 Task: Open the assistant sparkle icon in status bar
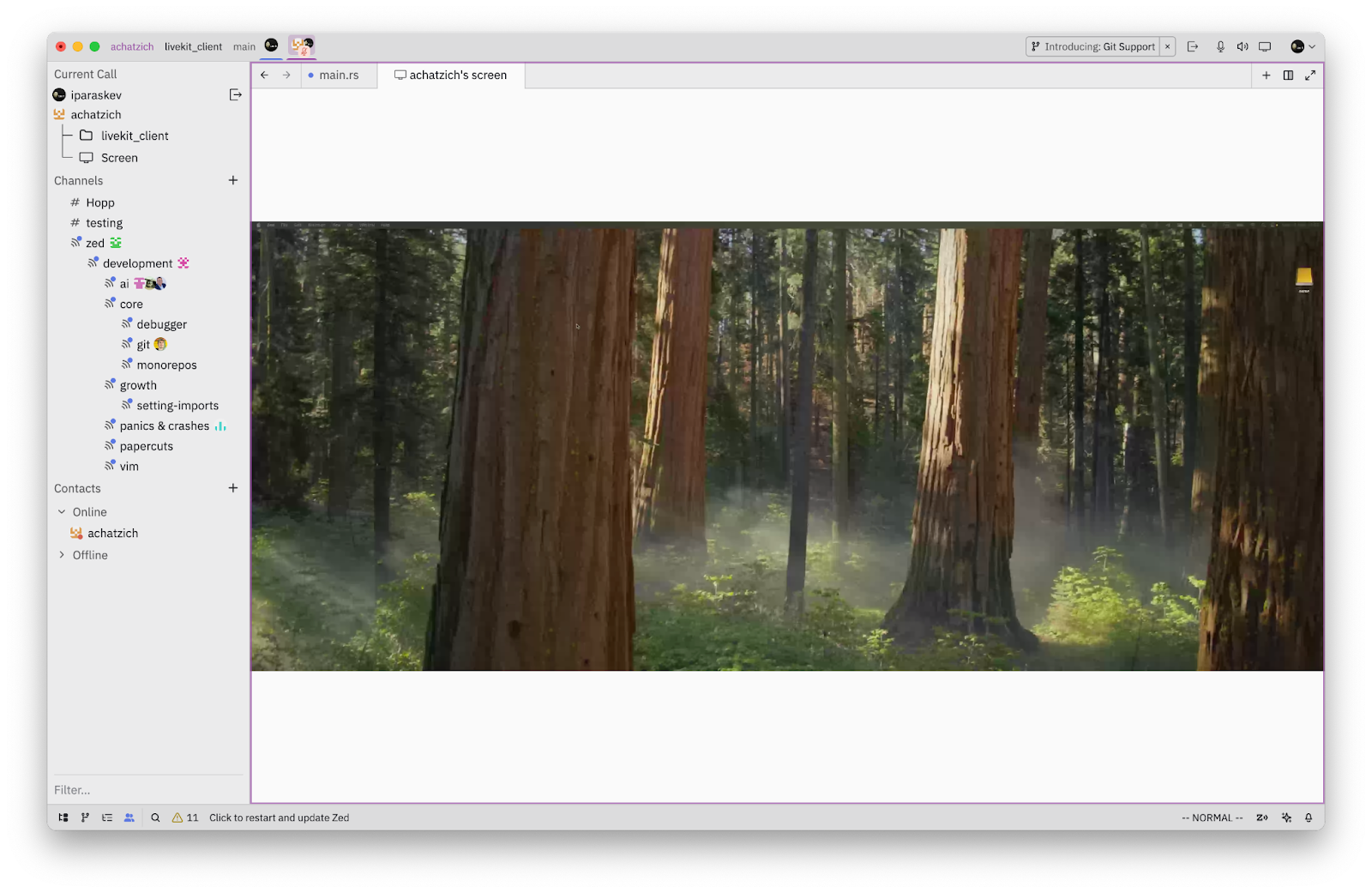pos(1286,818)
